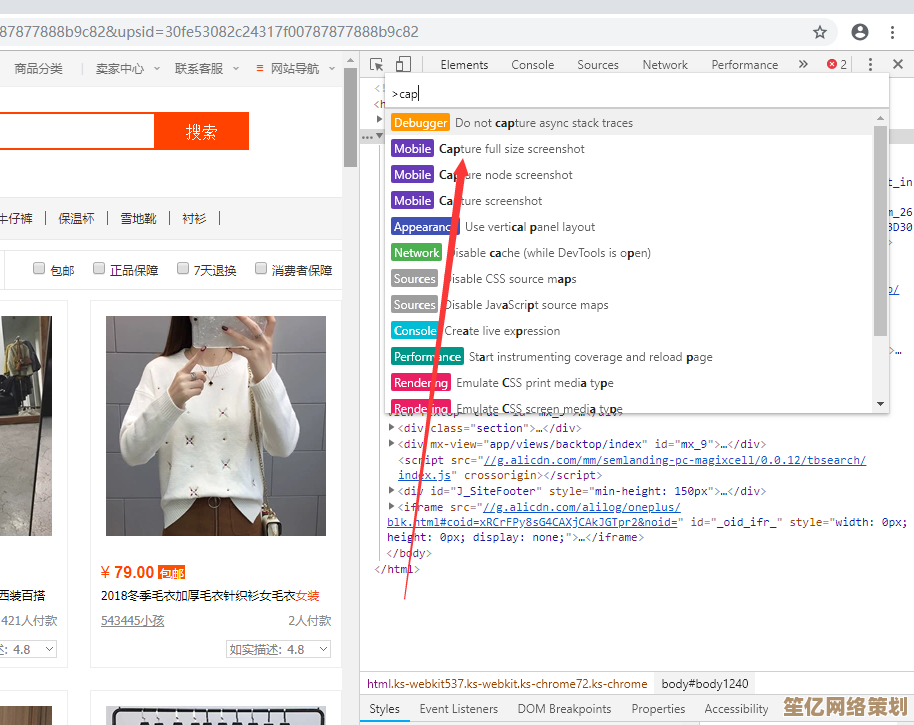Open the Performance tab

point(744,65)
